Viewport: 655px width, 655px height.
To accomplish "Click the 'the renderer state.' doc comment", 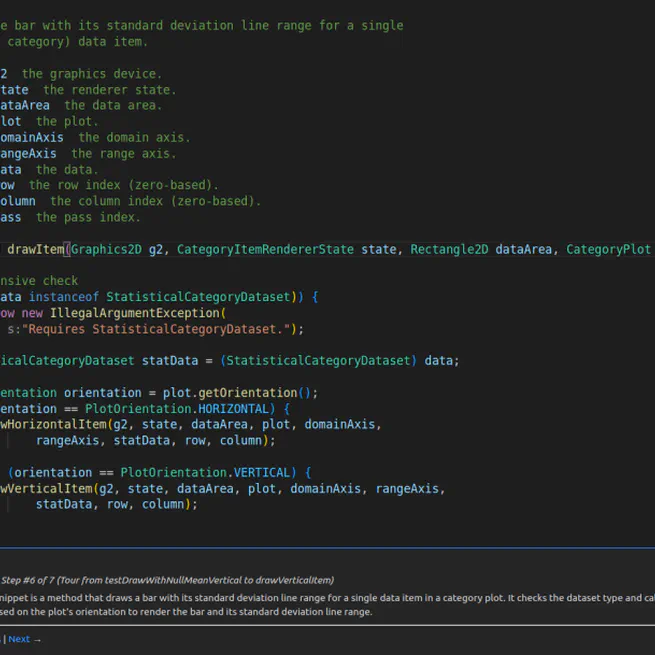I will coord(110,90).
